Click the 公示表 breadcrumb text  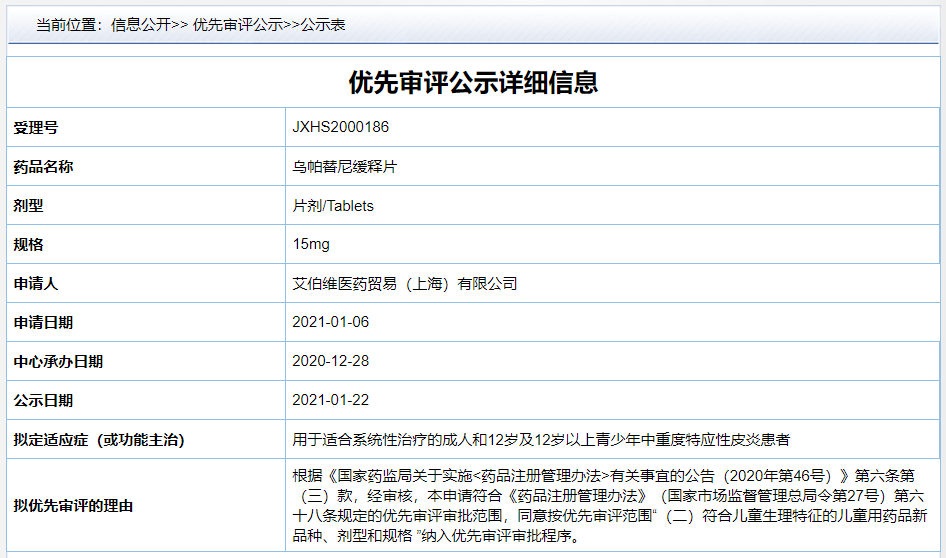coord(323,25)
